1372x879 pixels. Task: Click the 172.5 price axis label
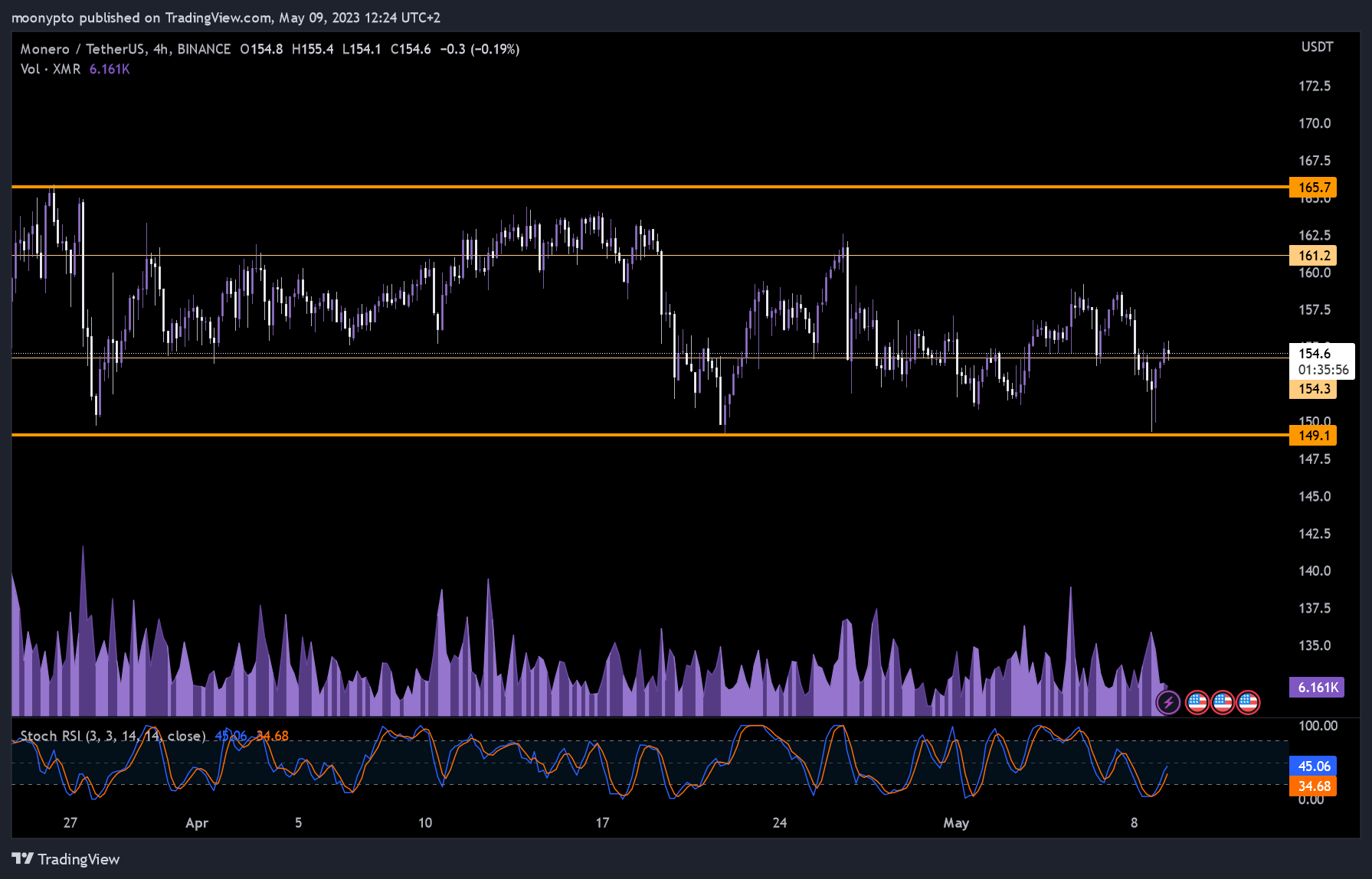point(1315,86)
